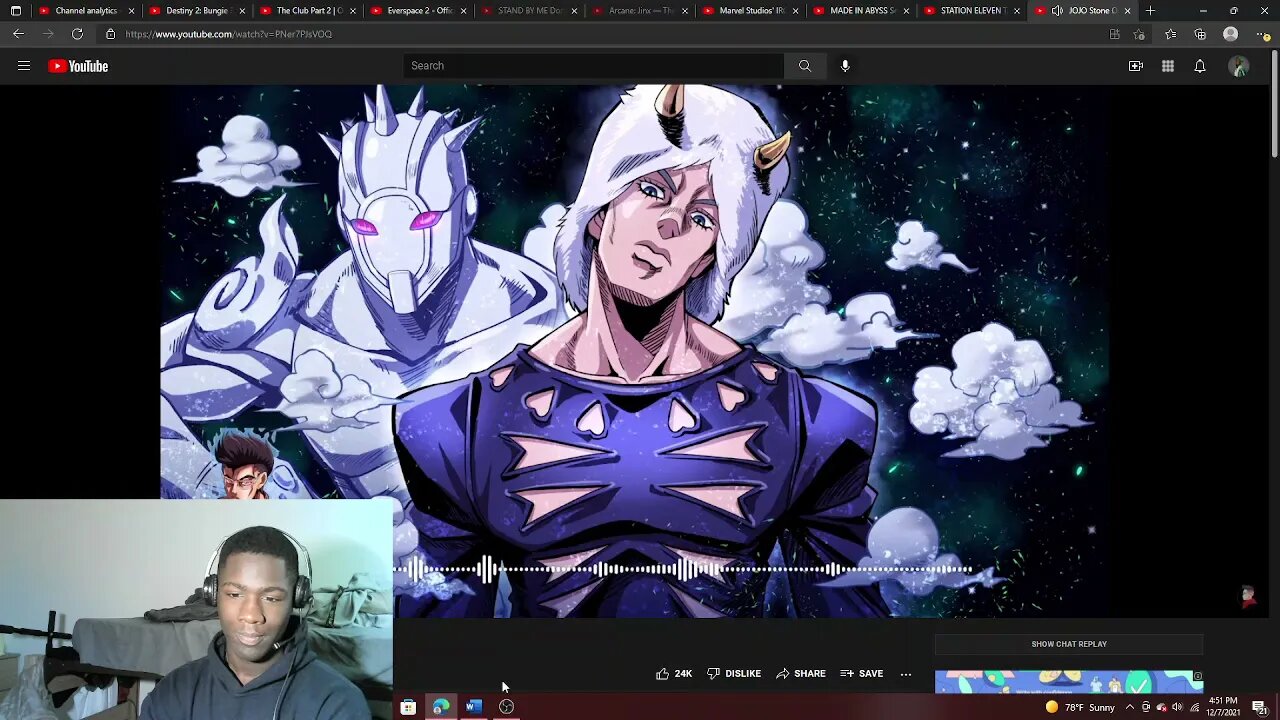Open the browser Favorites star icon
1280x720 pixels.
[x=1170, y=34]
